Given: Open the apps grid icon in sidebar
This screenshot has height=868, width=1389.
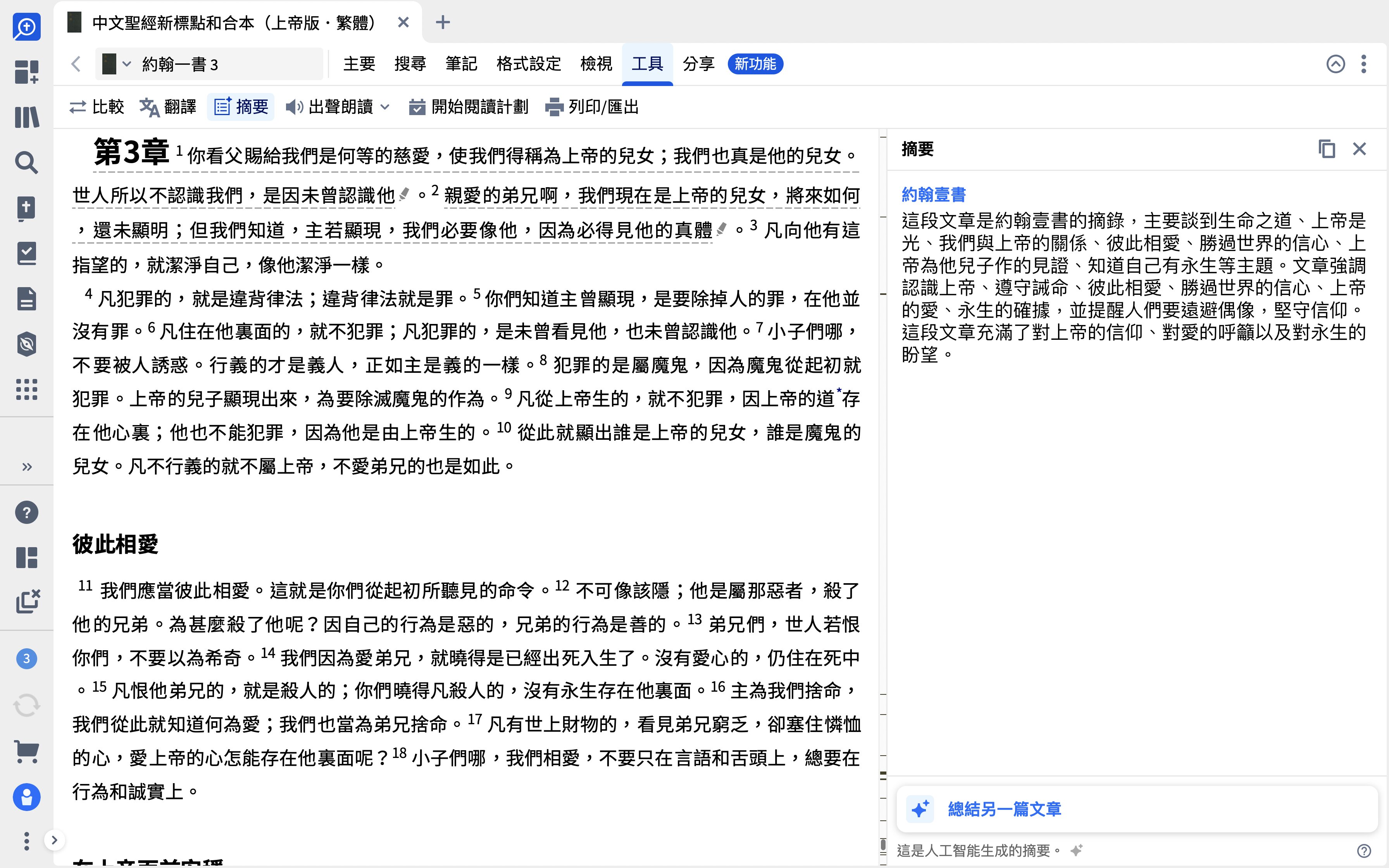Looking at the screenshot, I should tap(26, 389).
